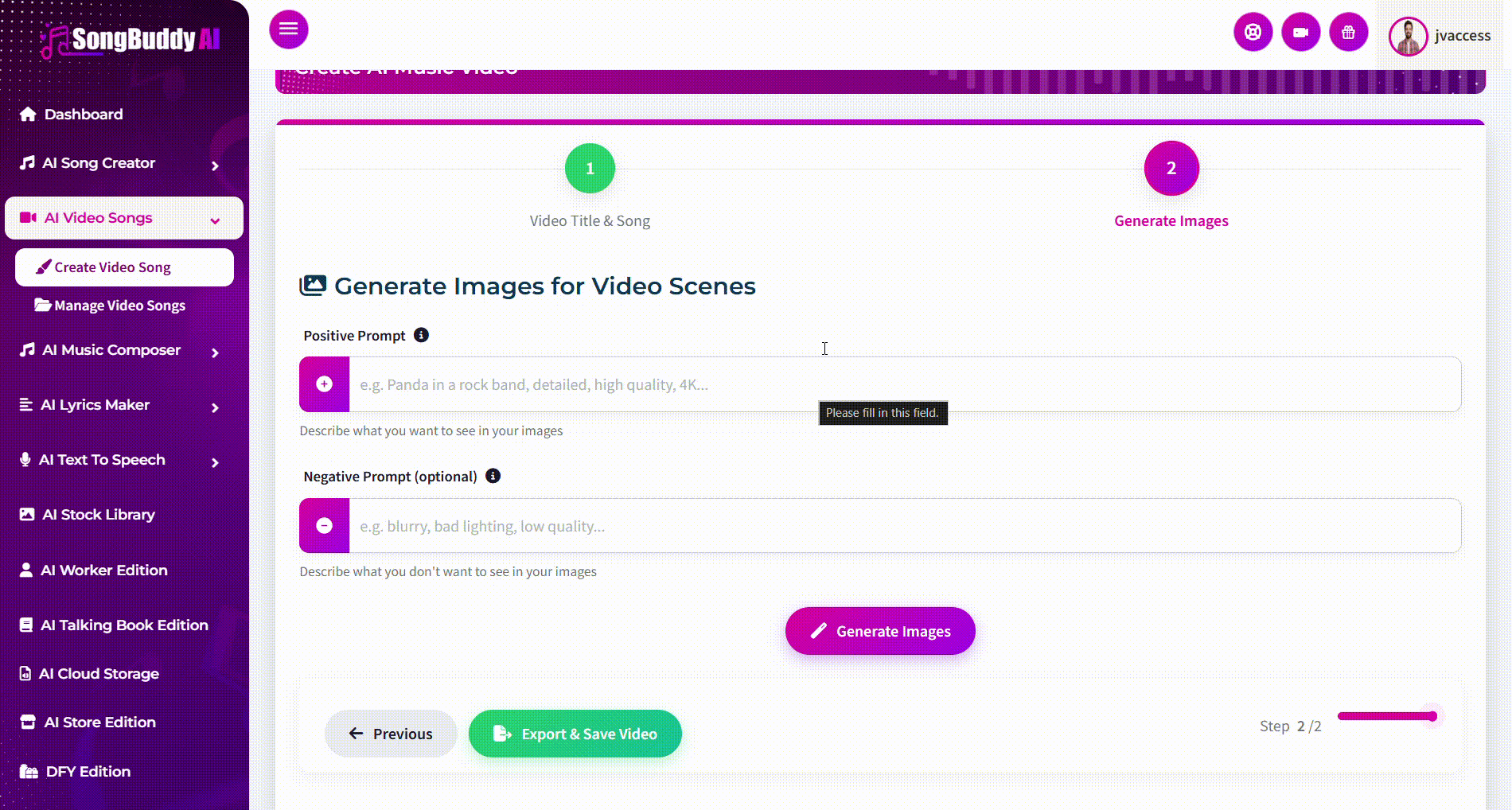Expand AI Music Composer submenu
This screenshot has height=810, width=1512.
tap(215, 352)
